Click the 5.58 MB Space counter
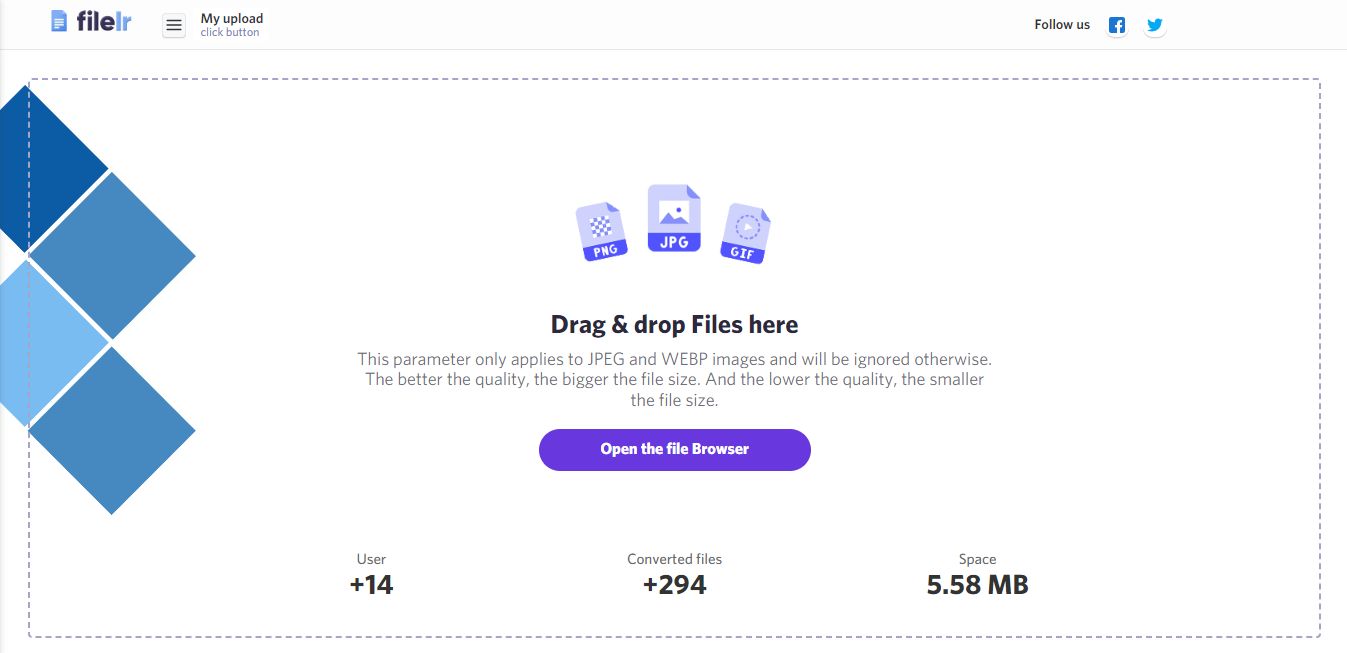The height and width of the screenshot is (653, 1347). (x=978, y=585)
